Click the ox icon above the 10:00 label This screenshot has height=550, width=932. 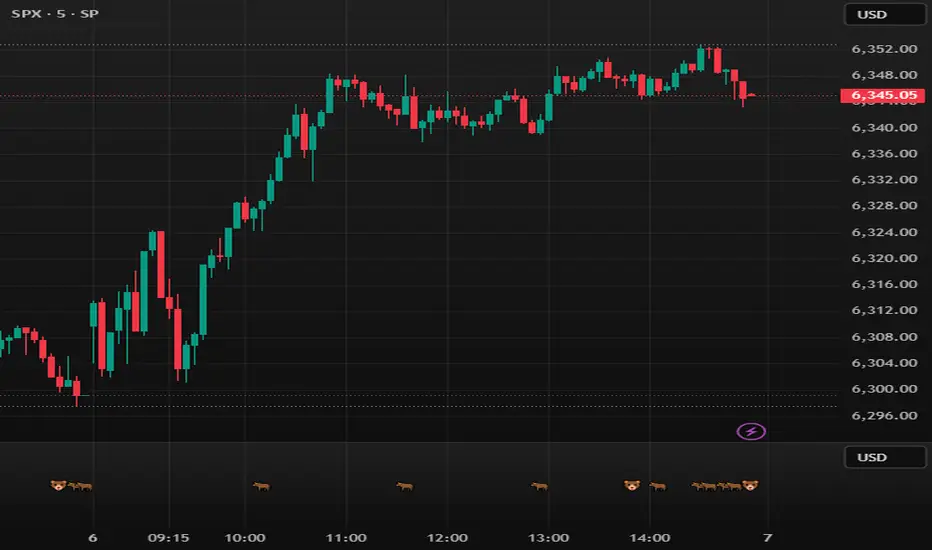coord(262,486)
